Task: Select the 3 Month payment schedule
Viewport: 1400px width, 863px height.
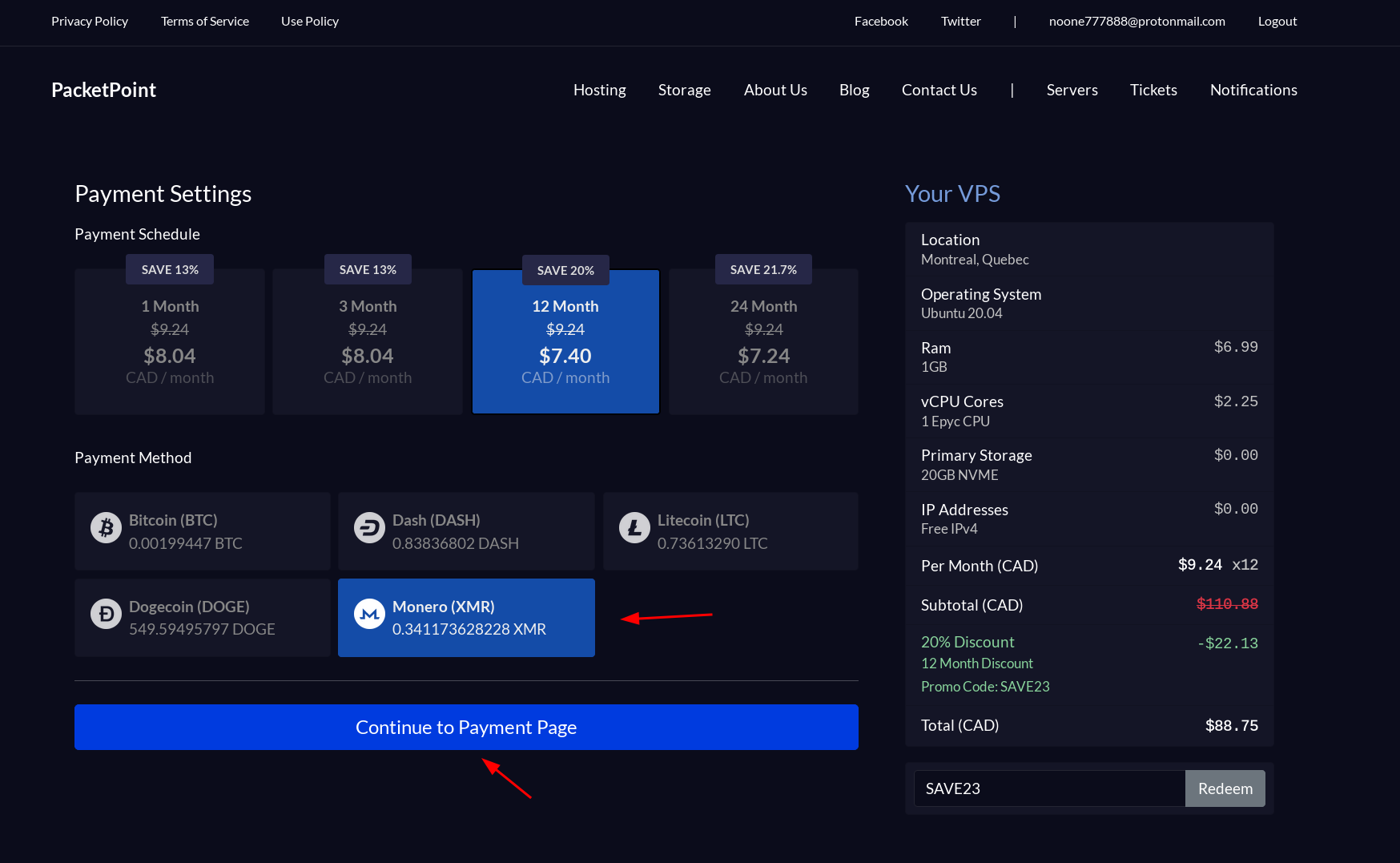Action: point(368,341)
